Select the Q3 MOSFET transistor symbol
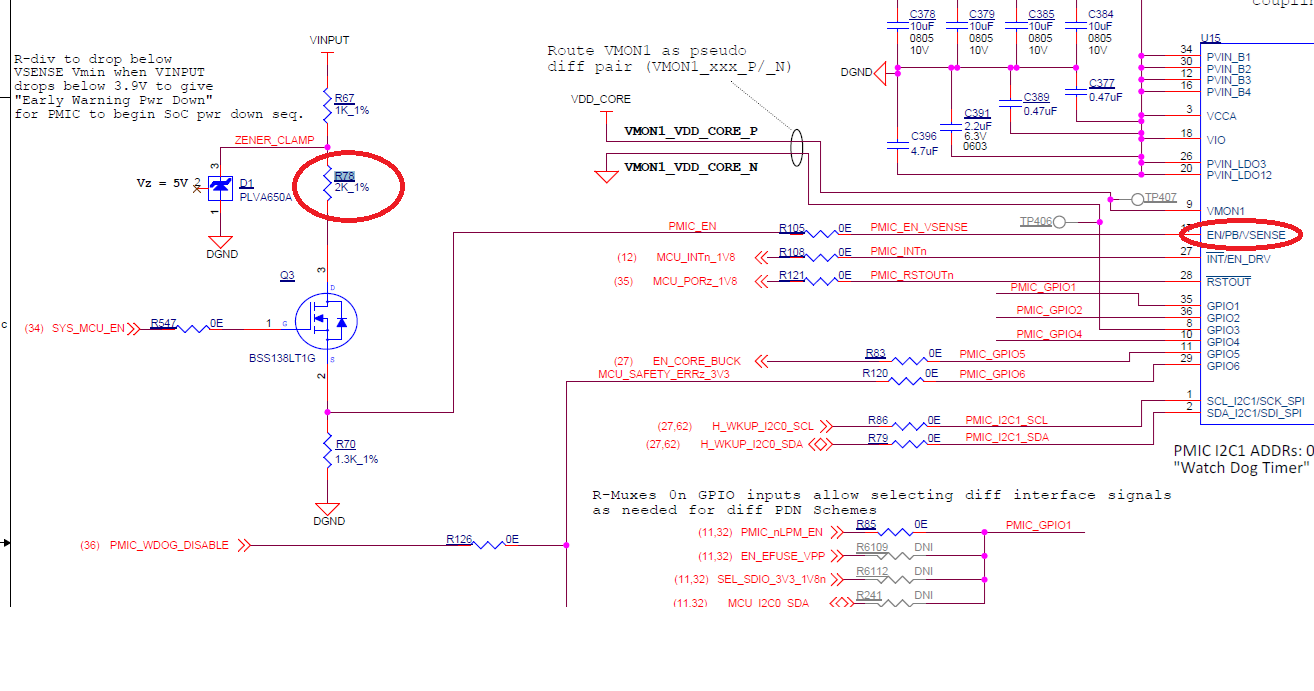 click(x=327, y=322)
